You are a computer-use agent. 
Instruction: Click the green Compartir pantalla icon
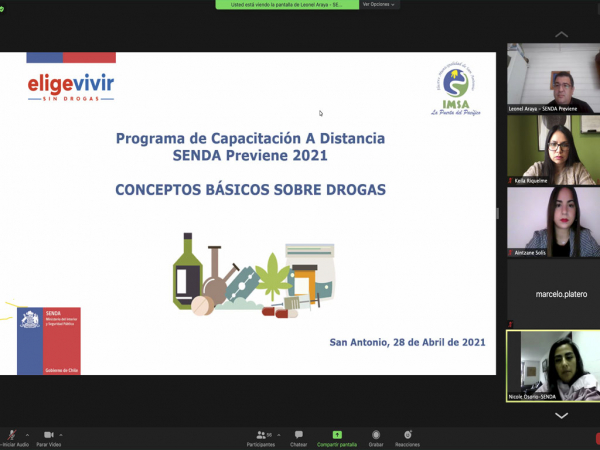[x=337, y=438]
